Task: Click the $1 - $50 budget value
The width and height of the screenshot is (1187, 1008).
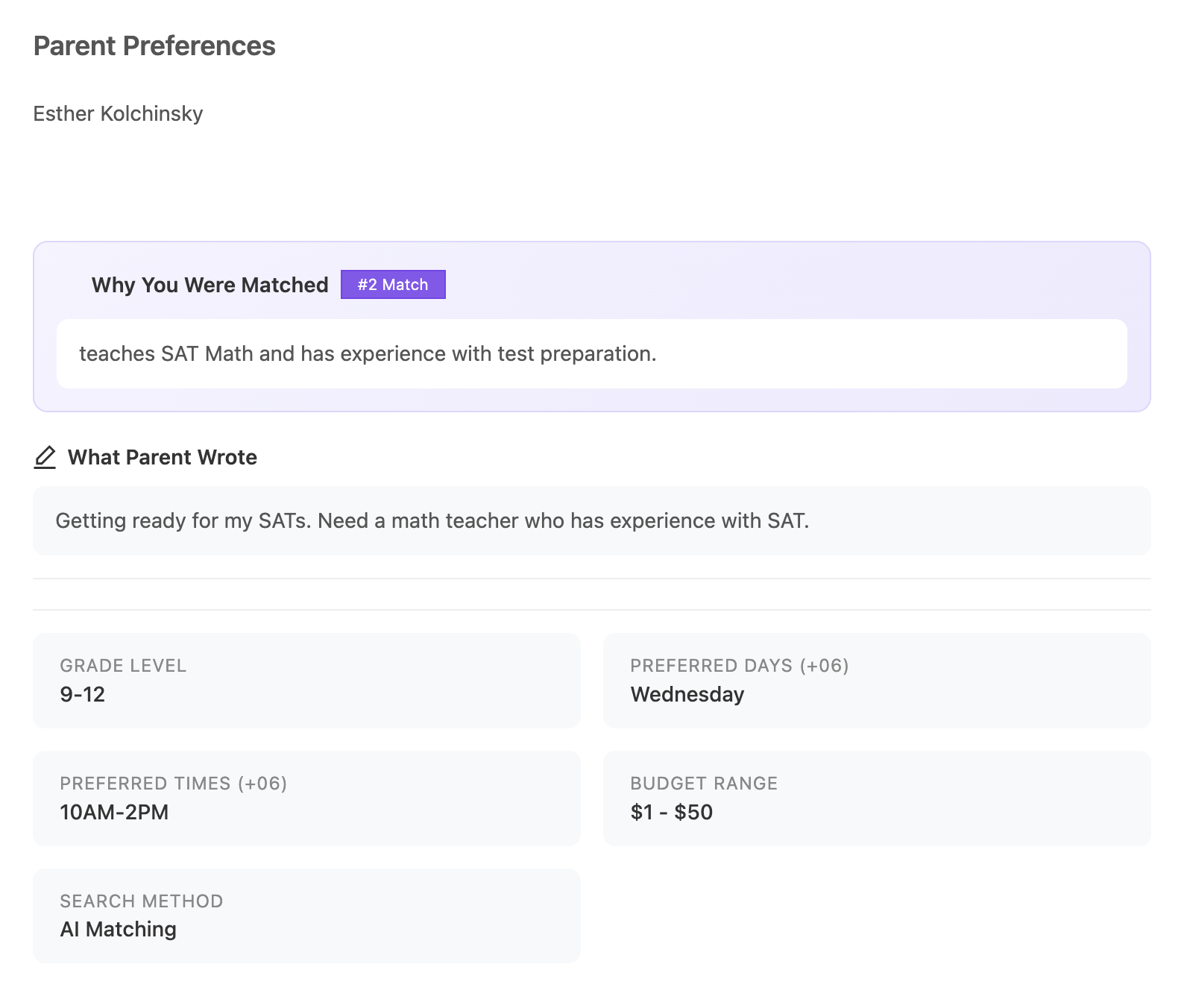Action: [x=671, y=812]
